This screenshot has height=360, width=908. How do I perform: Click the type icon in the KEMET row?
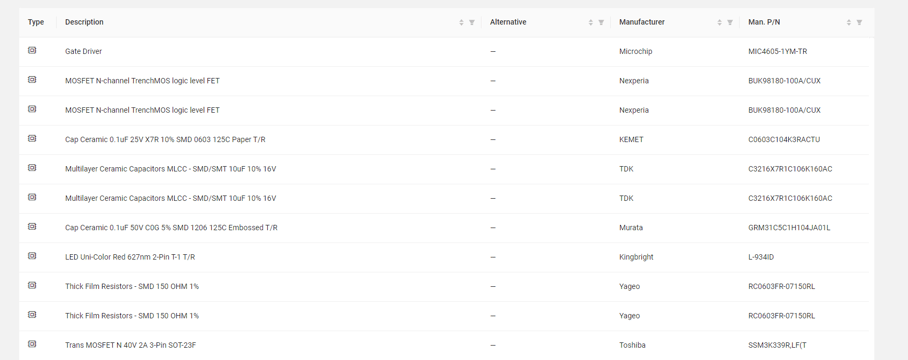coord(32,138)
